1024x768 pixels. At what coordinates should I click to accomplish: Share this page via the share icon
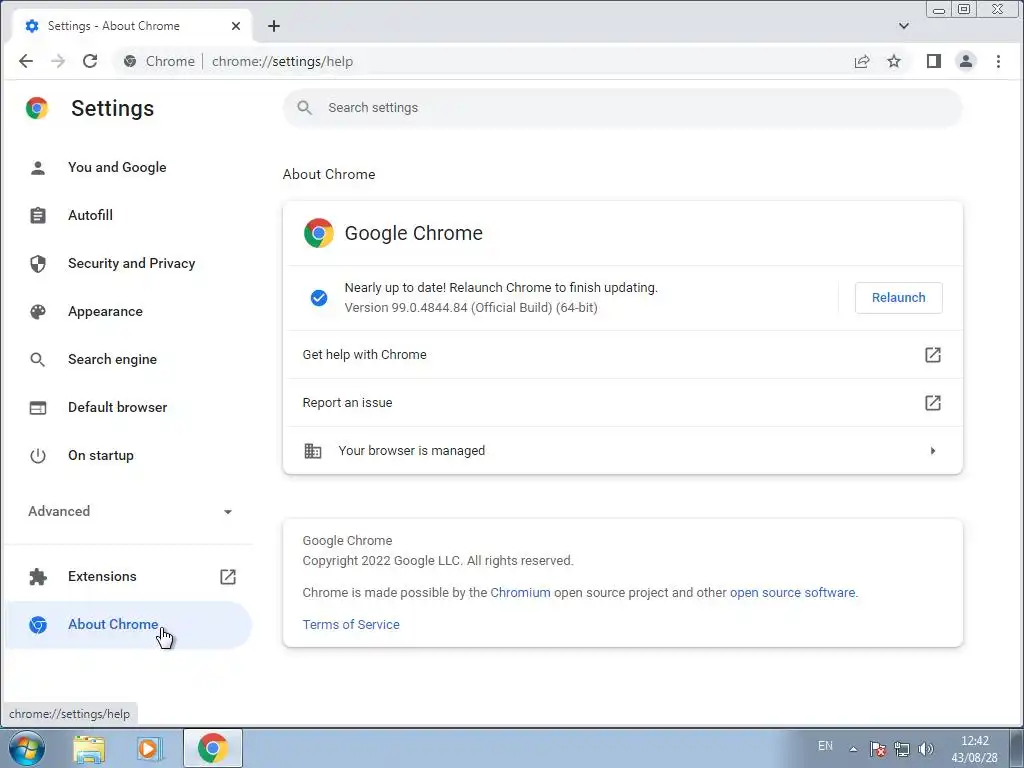pyautogui.click(x=862, y=61)
